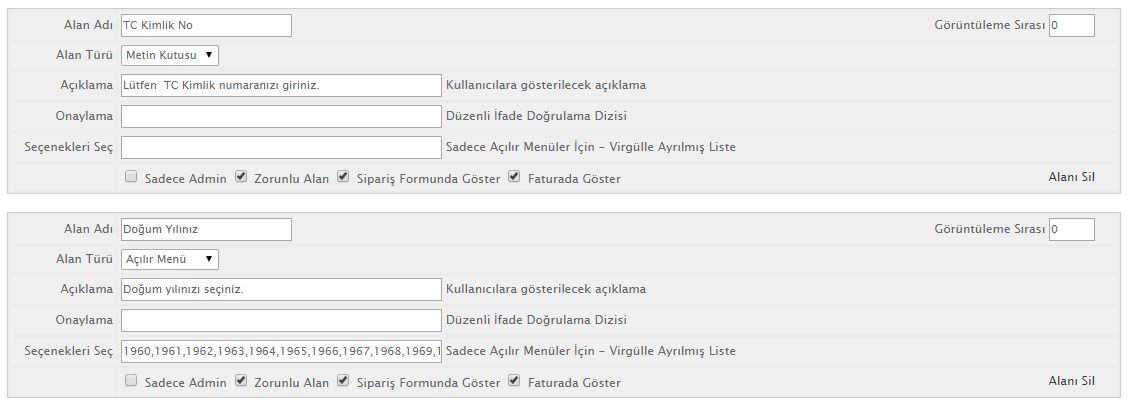The height and width of the screenshot is (407, 1128).
Task: Focus the Alan Adı box containing TC Kimlik No
Action: [206, 25]
